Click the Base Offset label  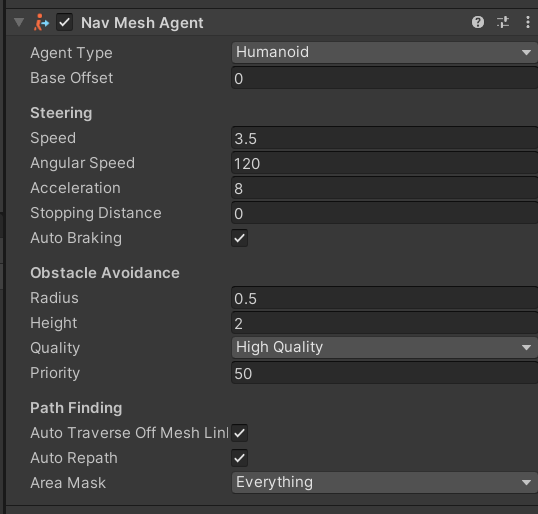point(72,78)
